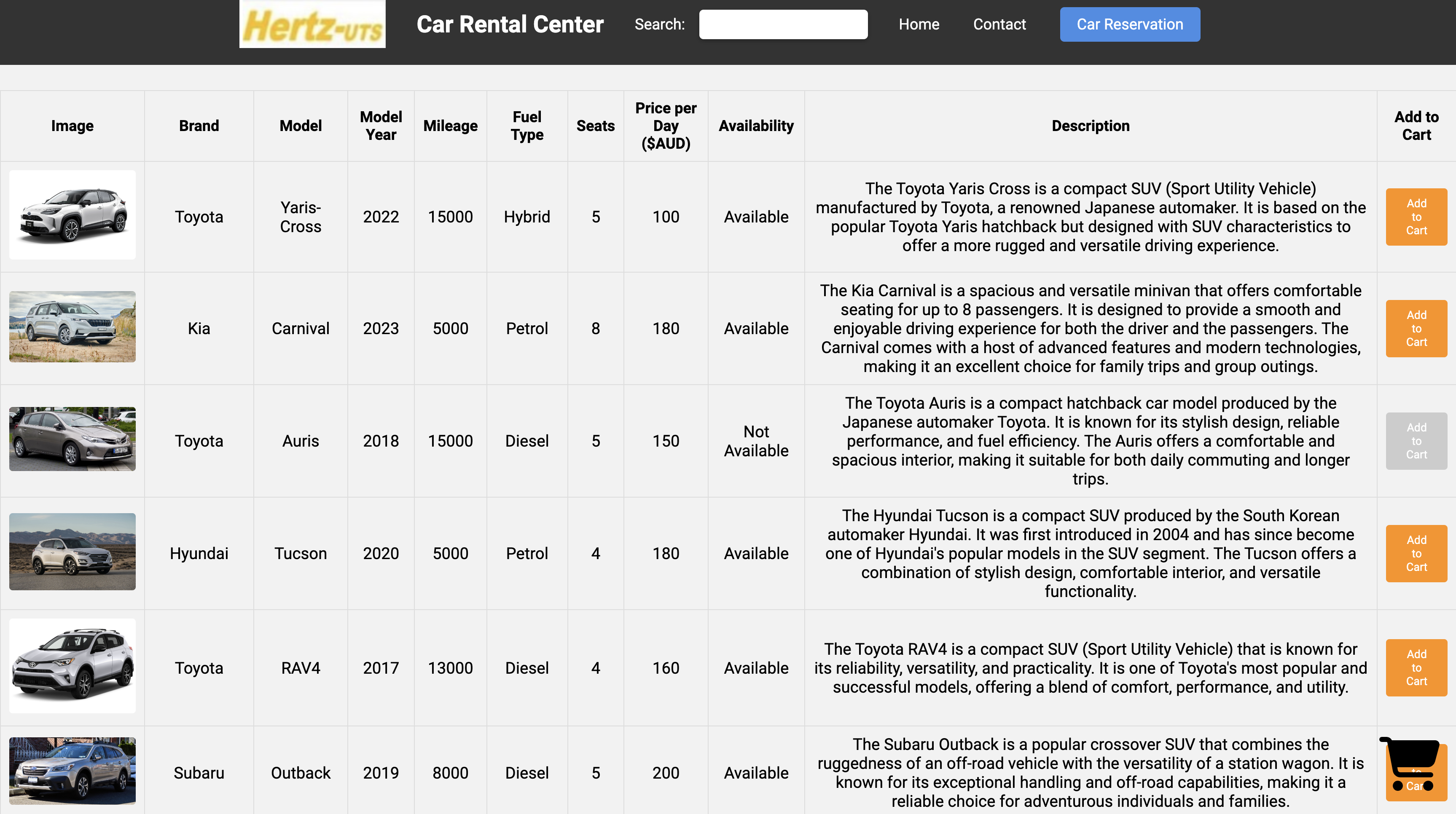The width and height of the screenshot is (1456, 814).
Task: Click the Model column header
Action: click(x=301, y=126)
